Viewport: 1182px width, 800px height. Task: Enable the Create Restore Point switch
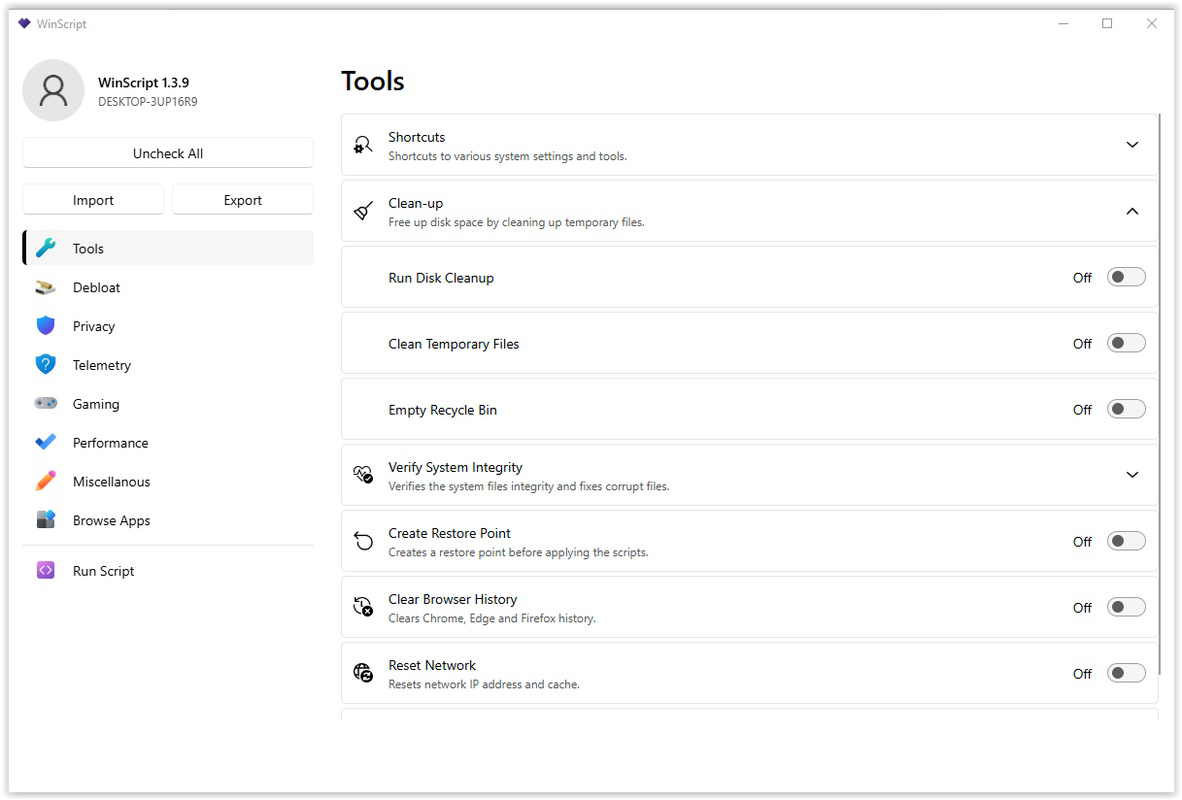(1126, 541)
